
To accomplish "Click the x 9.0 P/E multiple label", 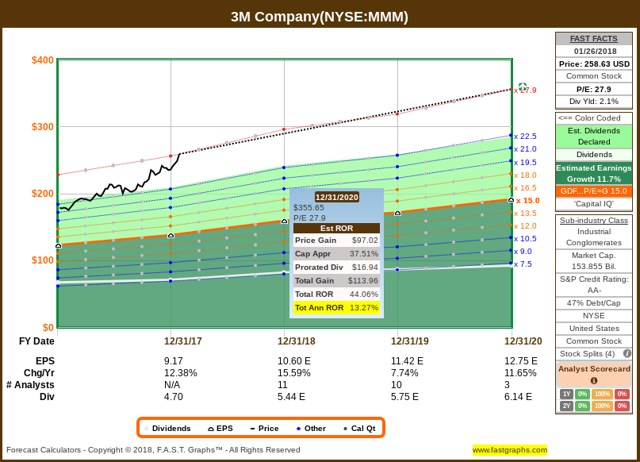I will click(523, 251).
